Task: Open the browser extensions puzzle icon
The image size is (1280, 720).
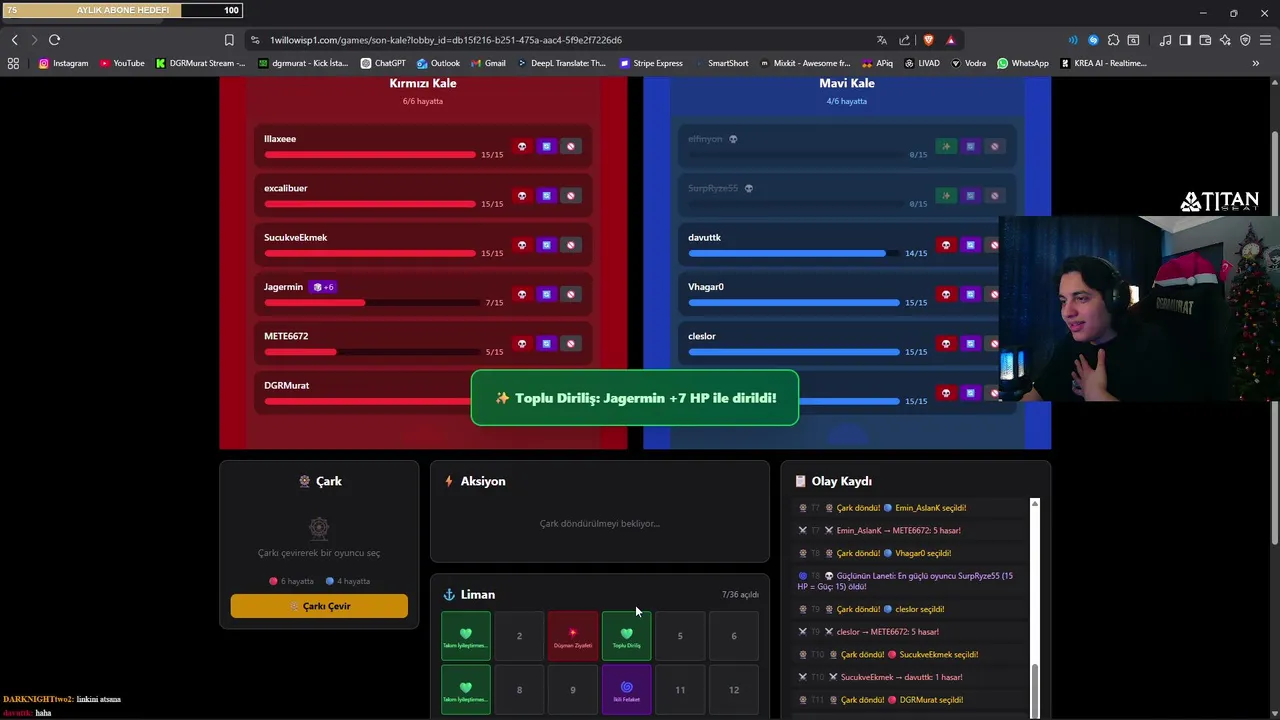Action: coord(1113,40)
